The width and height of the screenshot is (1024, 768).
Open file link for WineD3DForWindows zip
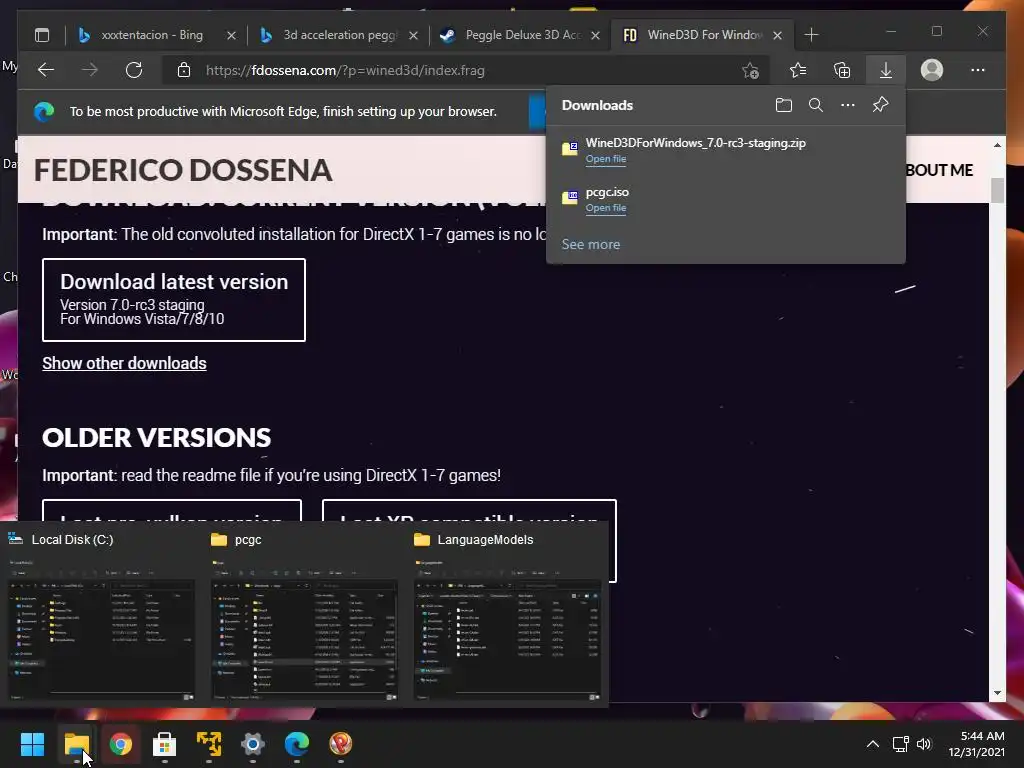click(605, 159)
